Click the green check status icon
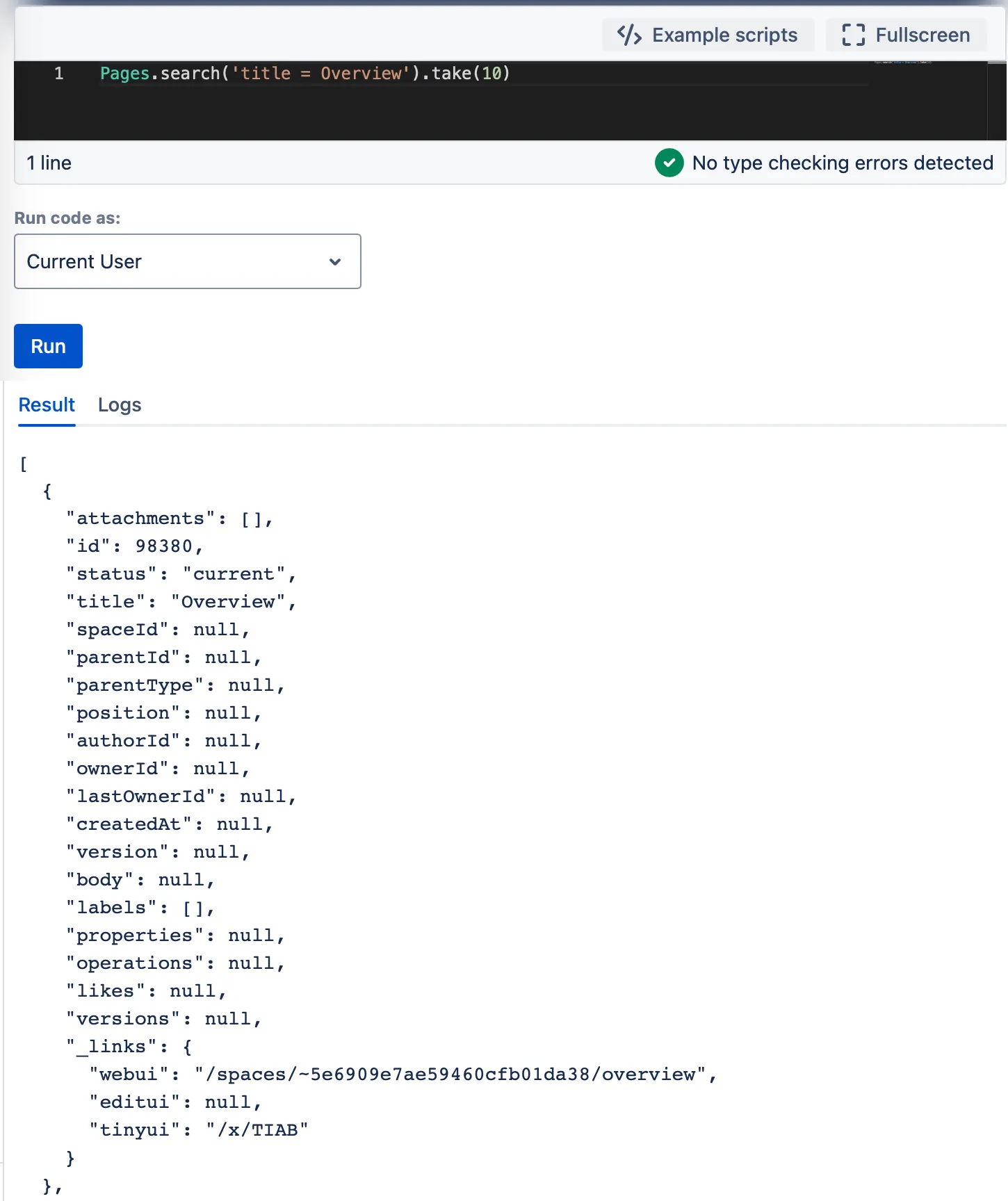Viewport: 1008px width, 1201px height. pyautogui.click(x=669, y=163)
